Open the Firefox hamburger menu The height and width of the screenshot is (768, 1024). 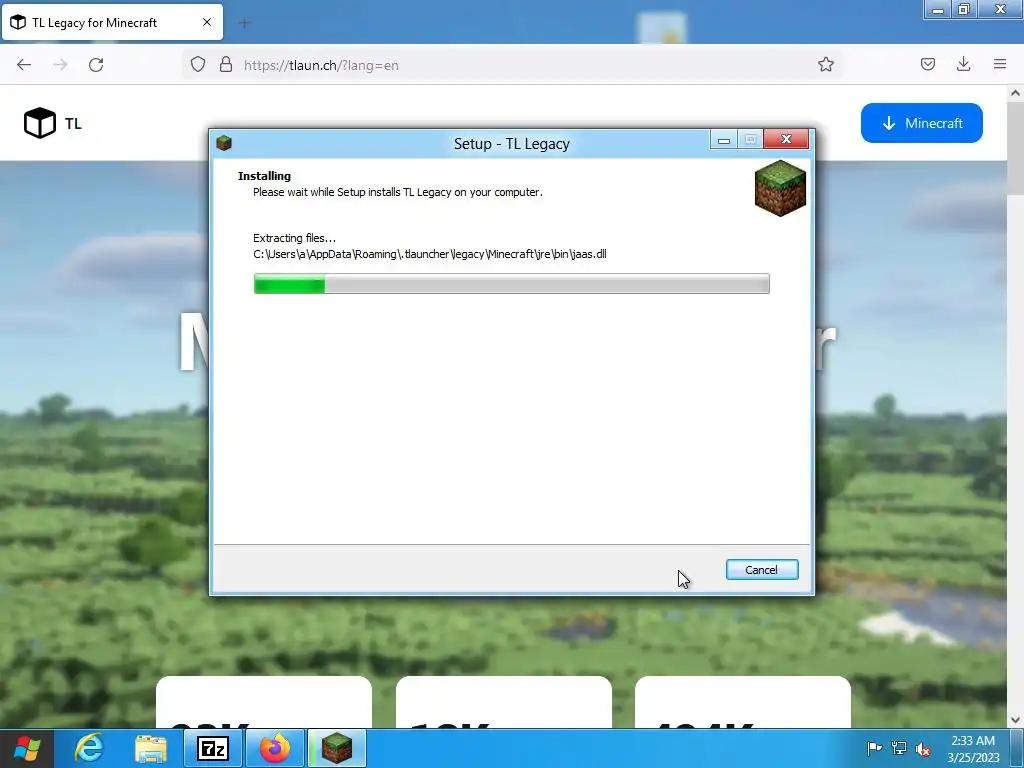999,64
